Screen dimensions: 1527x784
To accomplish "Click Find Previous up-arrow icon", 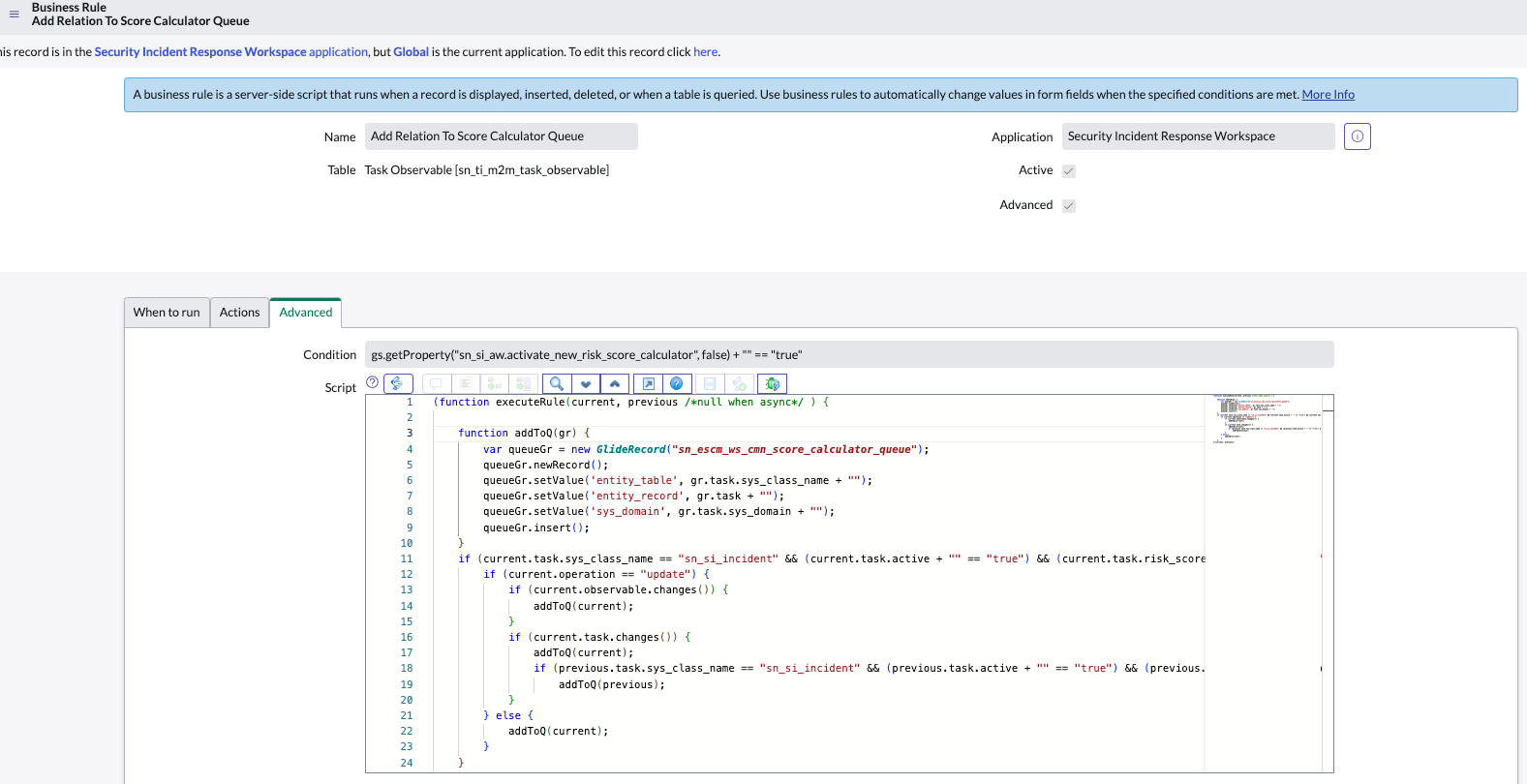I will click(x=615, y=384).
